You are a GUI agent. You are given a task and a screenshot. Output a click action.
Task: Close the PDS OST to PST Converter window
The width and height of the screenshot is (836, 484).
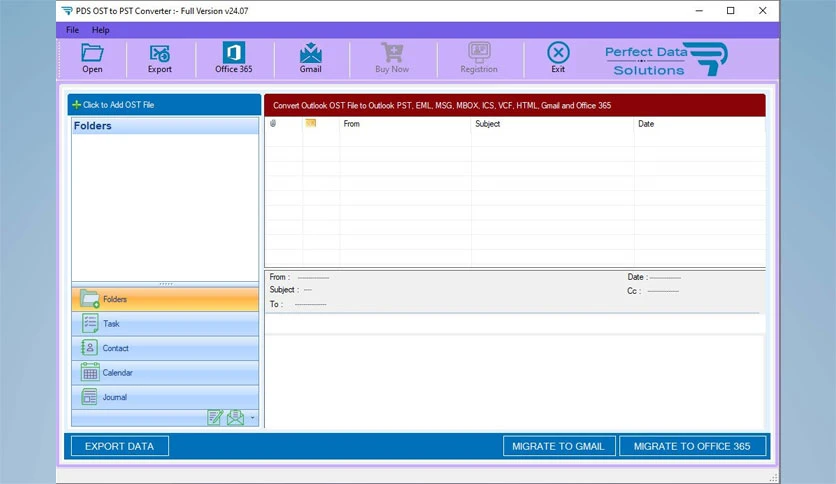click(x=762, y=11)
